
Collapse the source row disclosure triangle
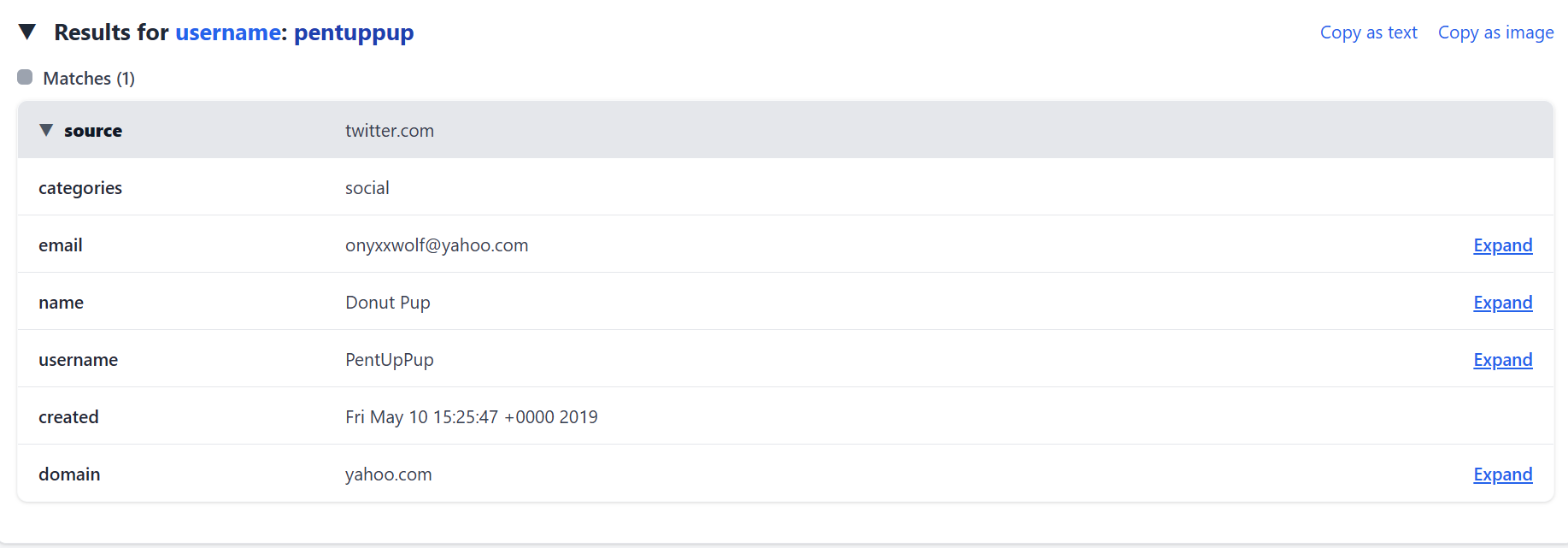pyautogui.click(x=46, y=131)
